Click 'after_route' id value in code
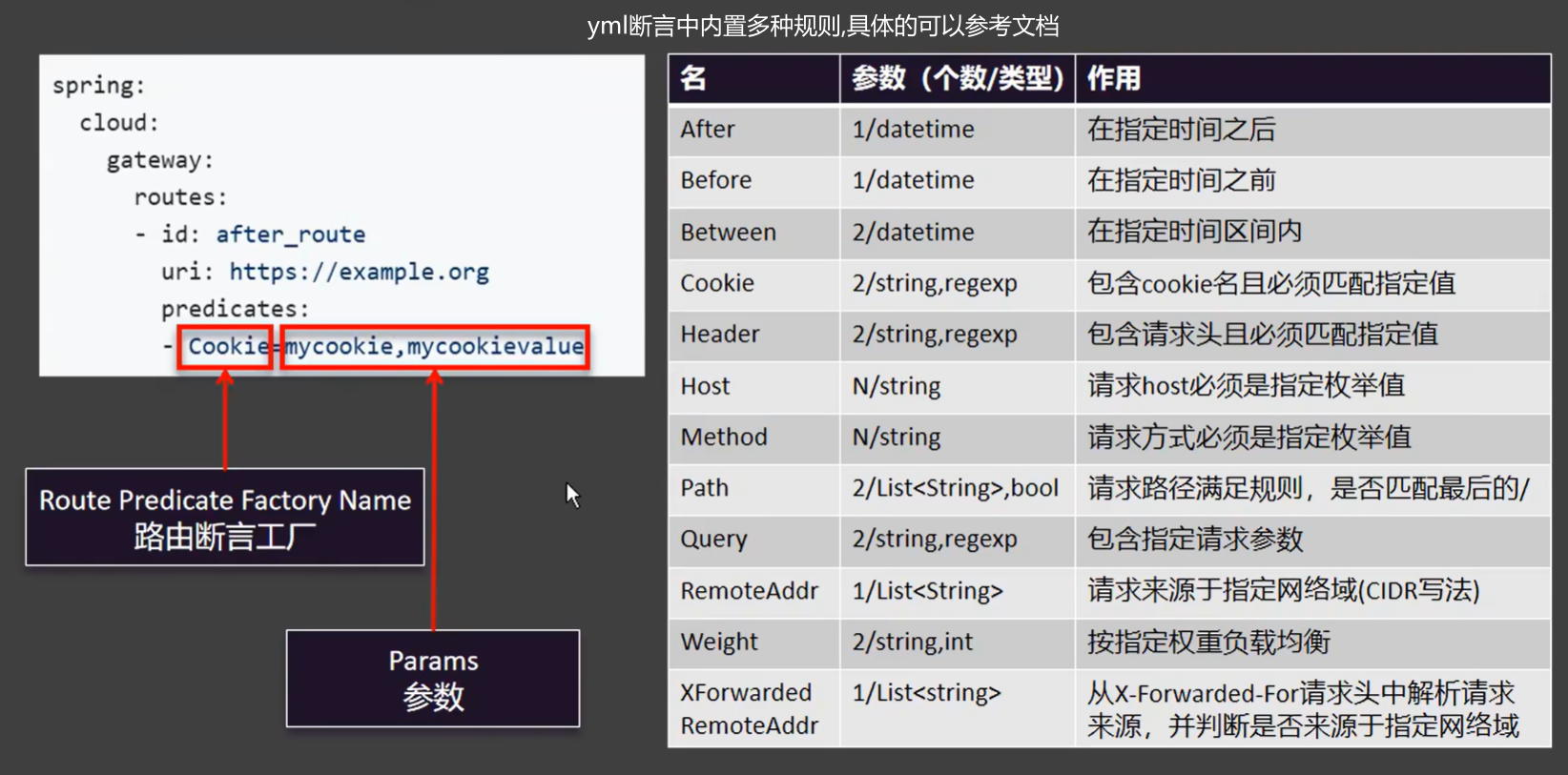 [291, 235]
